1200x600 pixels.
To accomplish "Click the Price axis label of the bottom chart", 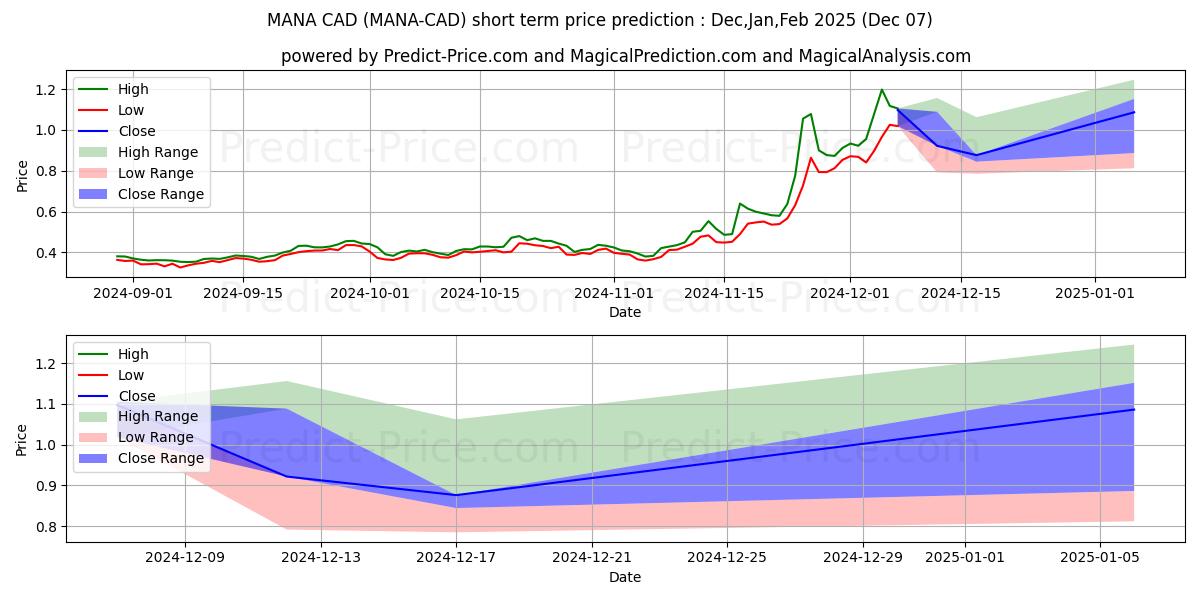I will 22,439.
